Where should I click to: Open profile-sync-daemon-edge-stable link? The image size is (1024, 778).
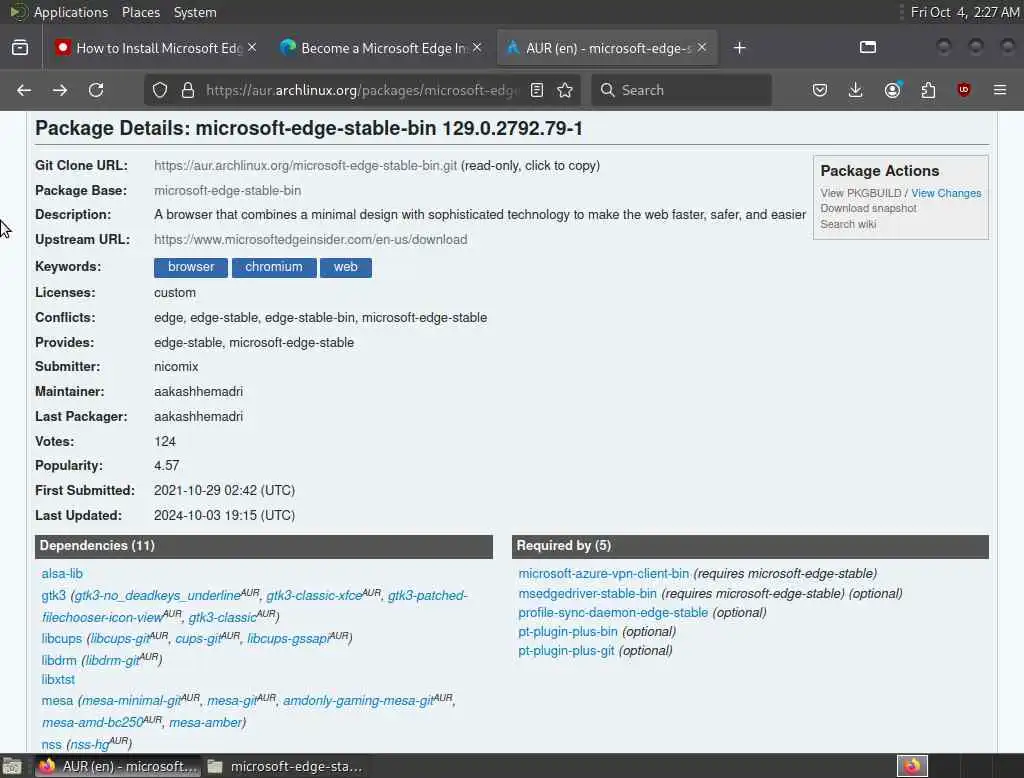[613, 613]
